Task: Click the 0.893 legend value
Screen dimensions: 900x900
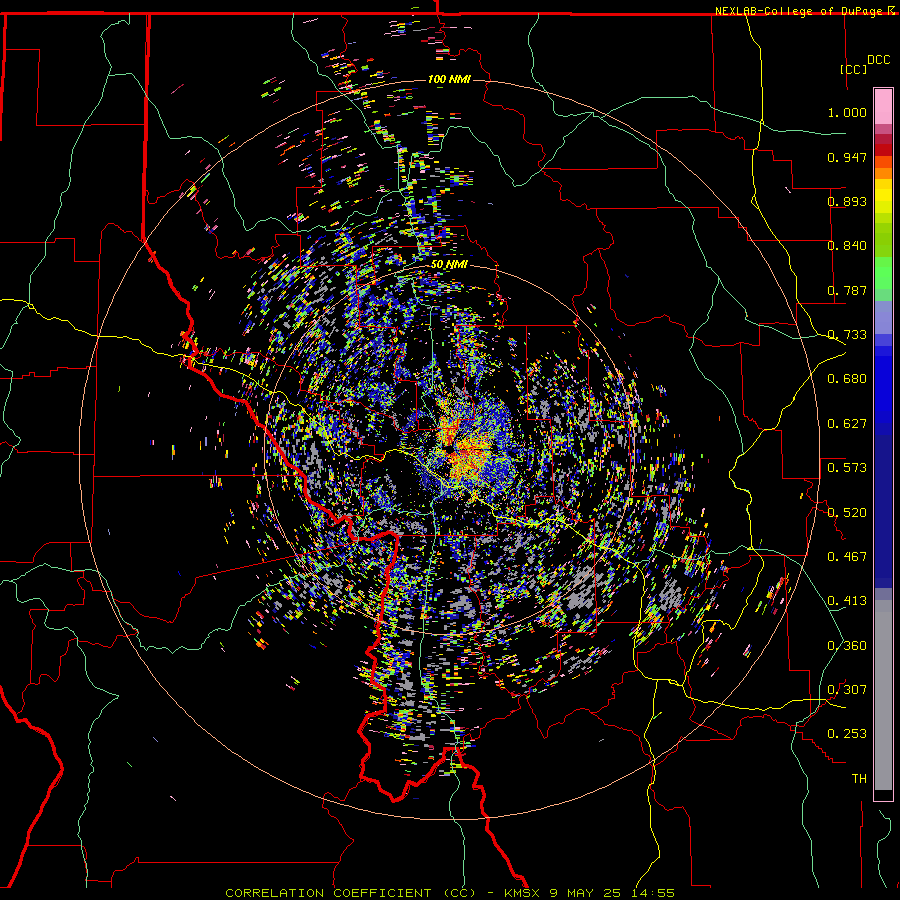Action: (x=847, y=201)
